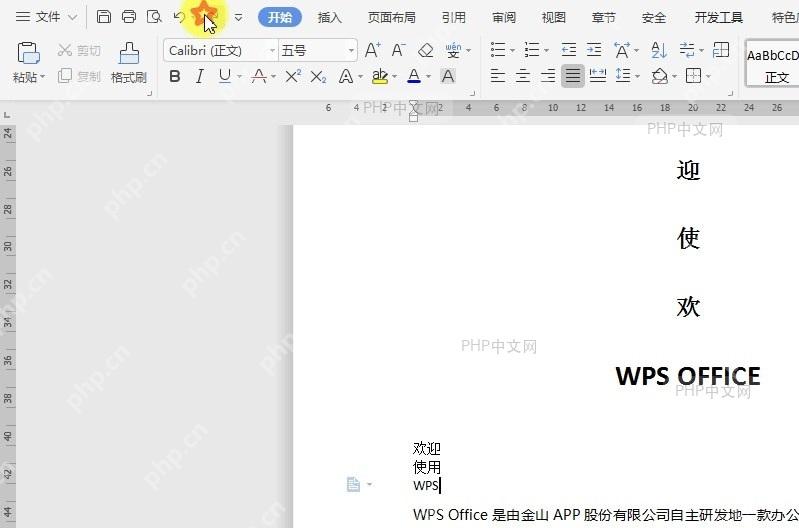Viewport: 799px width, 528px height.
Task: Click the bullet list icon
Action: tap(498, 50)
